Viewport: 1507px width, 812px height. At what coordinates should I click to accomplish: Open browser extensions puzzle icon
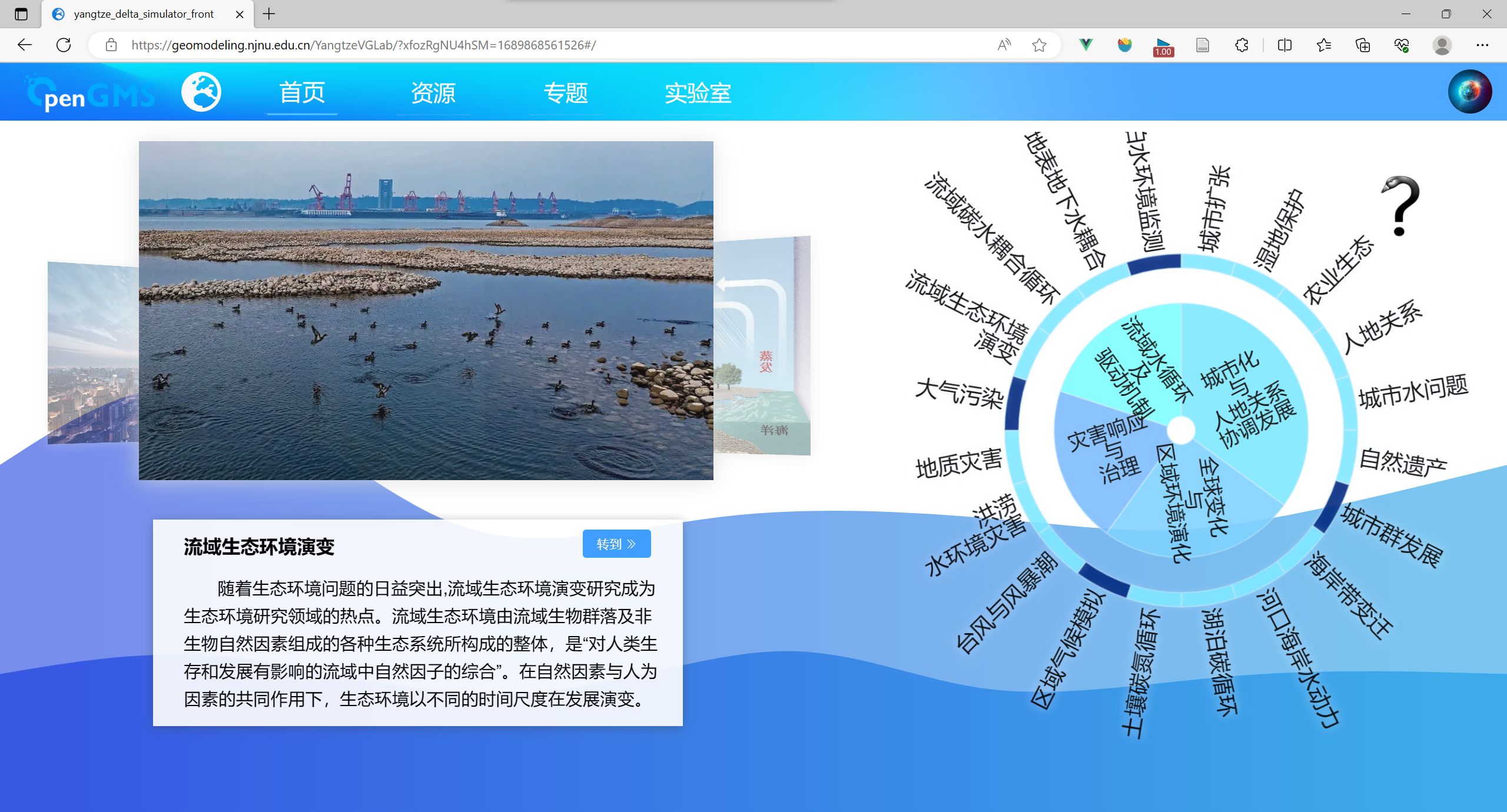coord(1242,45)
